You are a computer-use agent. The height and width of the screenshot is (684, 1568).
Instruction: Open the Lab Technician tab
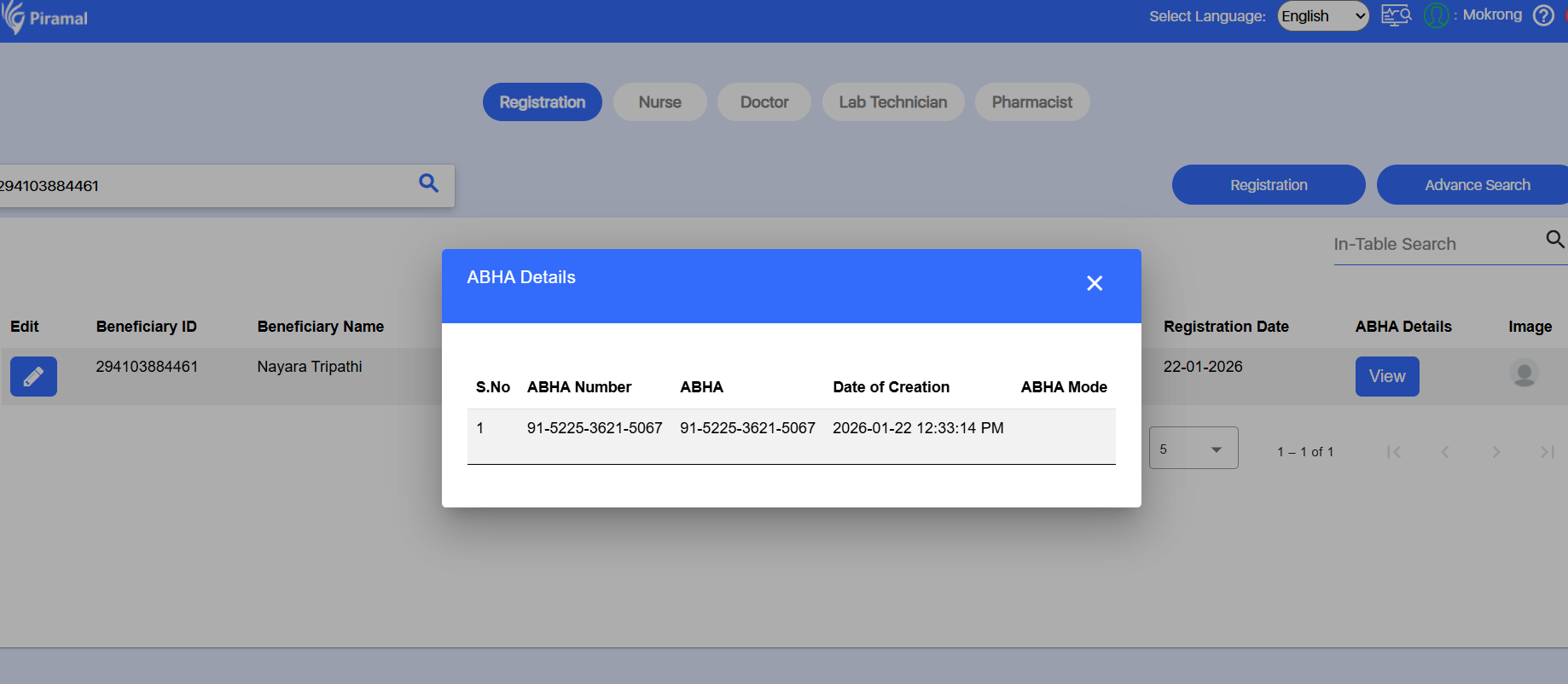pos(892,102)
